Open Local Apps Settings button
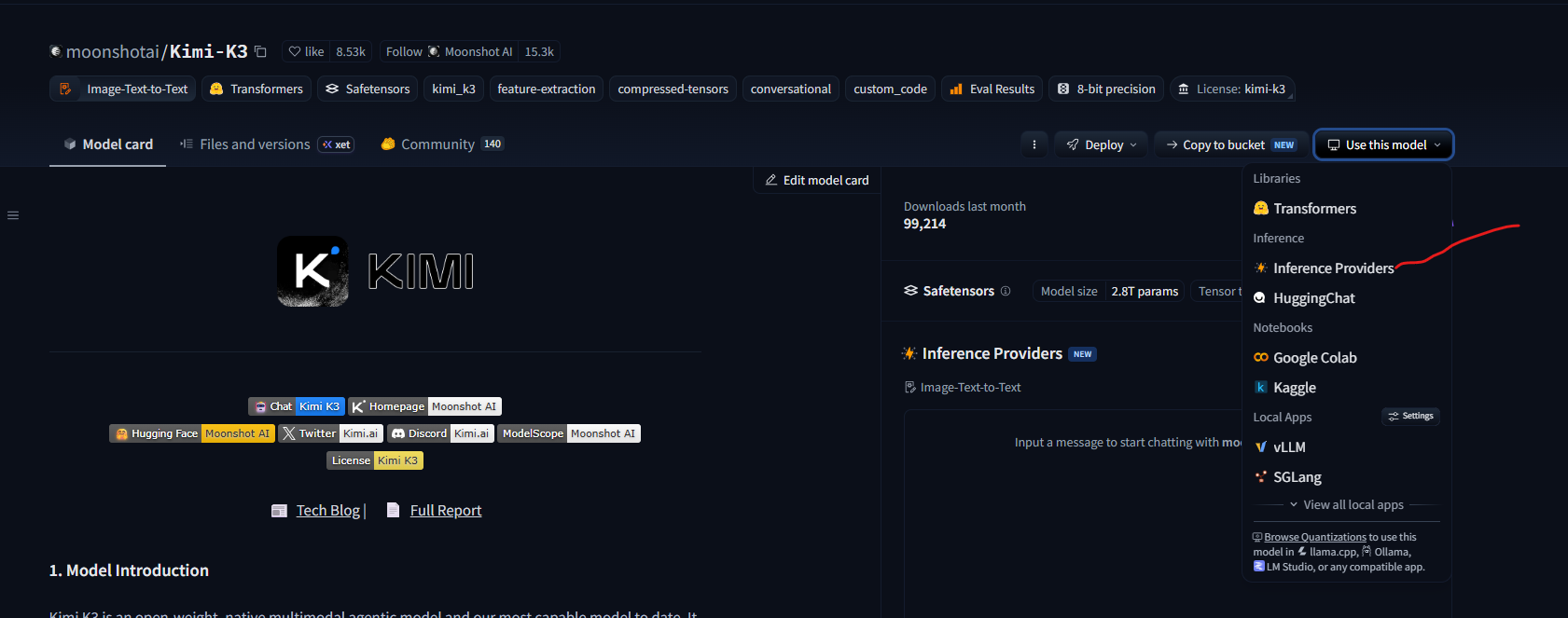1568x618 pixels. coord(1410,416)
